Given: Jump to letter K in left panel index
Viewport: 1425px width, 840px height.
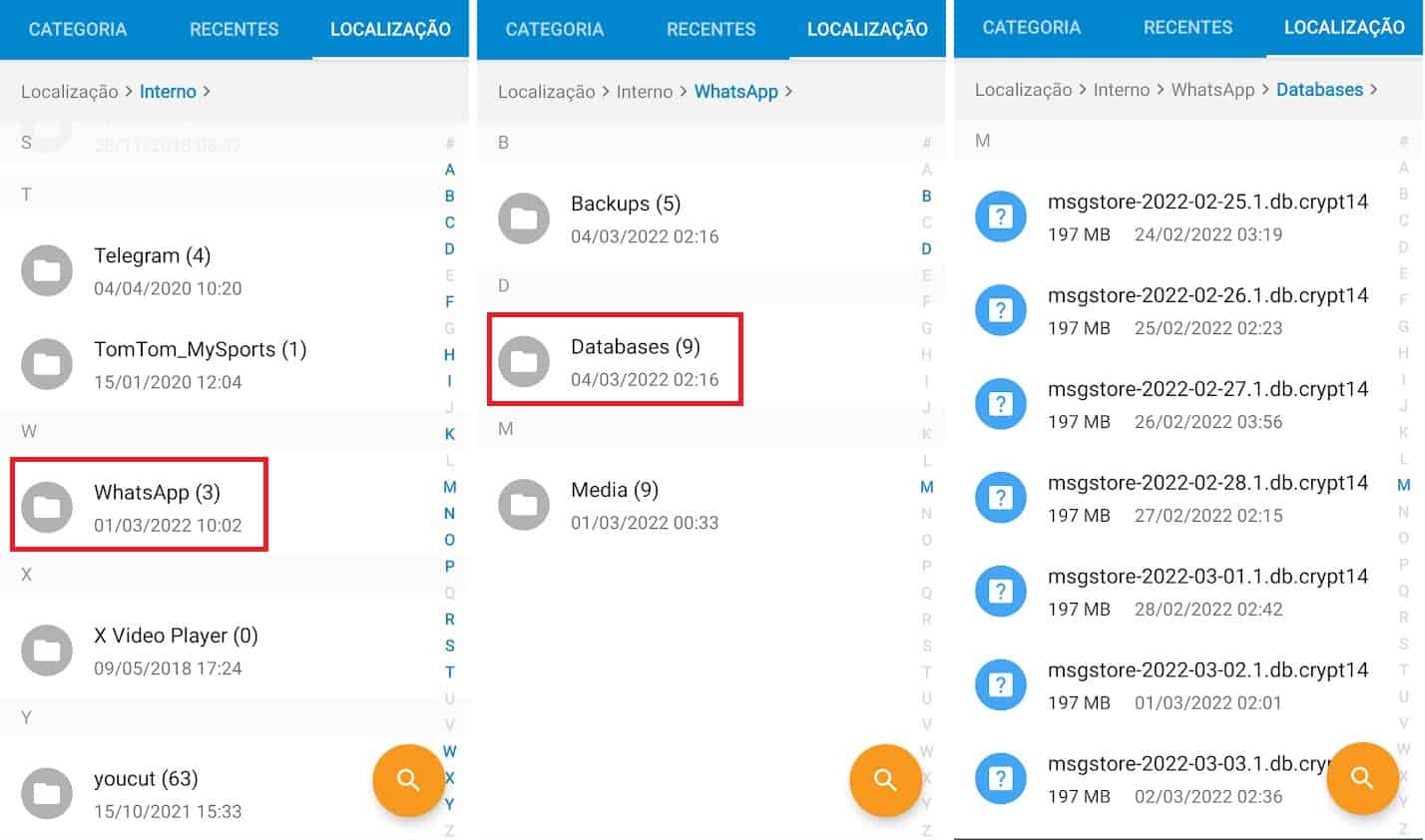Looking at the screenshot, I should pos(450,434).
